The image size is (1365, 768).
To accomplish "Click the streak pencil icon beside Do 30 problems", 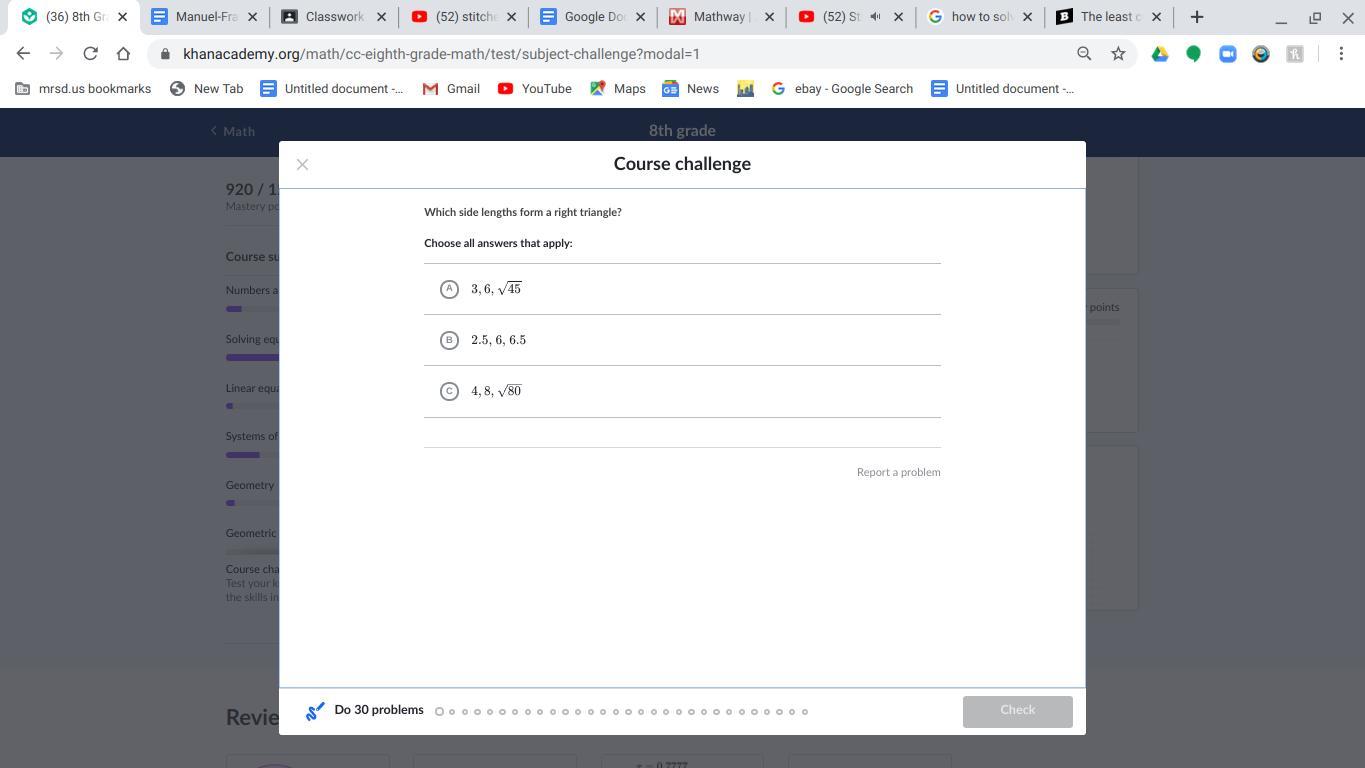I will (315, 711).
